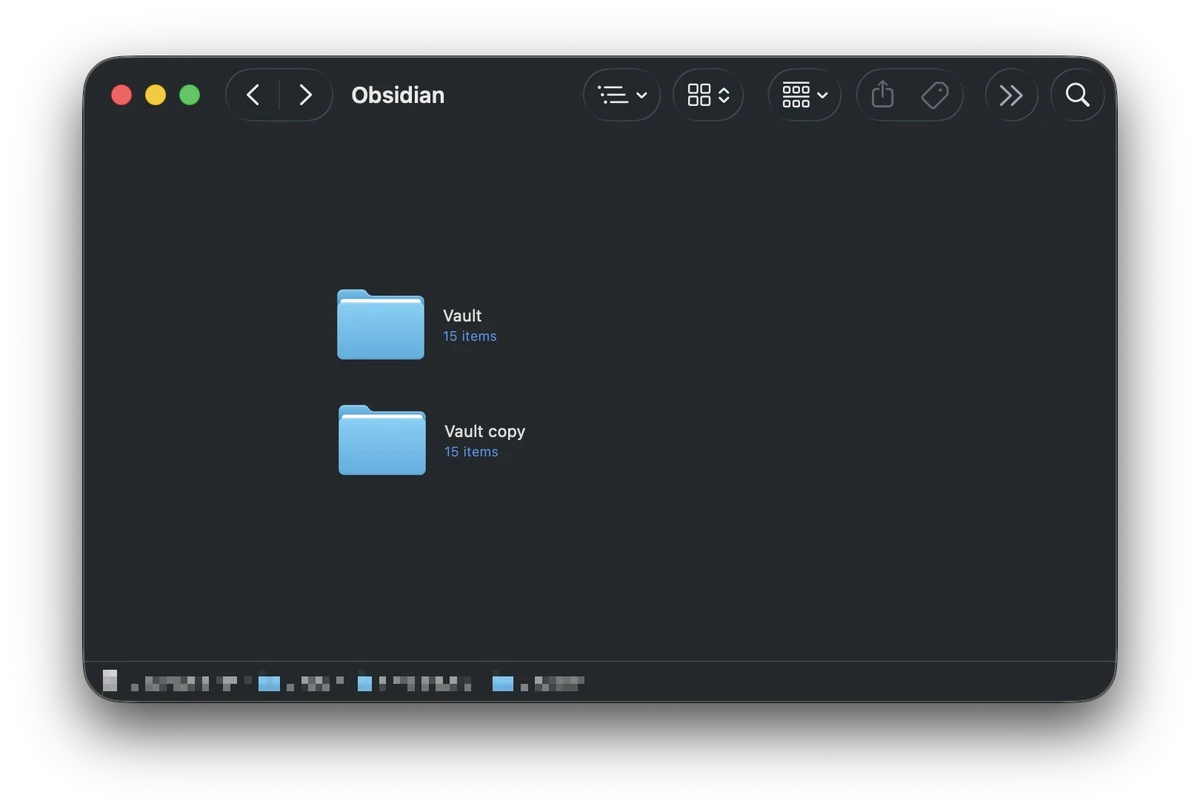Click "15 items" under Vault copy
The width and height of the screenshot is (1200, 812).
click(x=471, y=452)
